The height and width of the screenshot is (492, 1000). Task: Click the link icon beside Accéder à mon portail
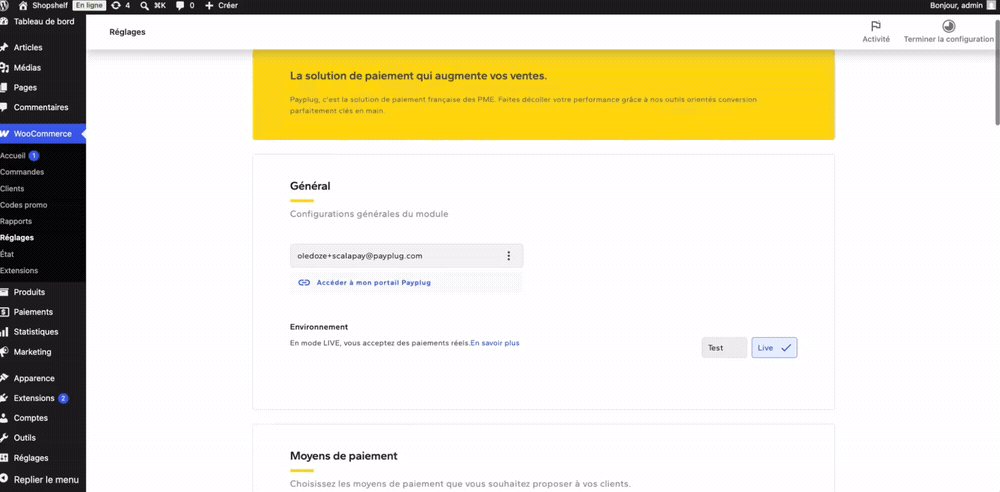(304, 282)
